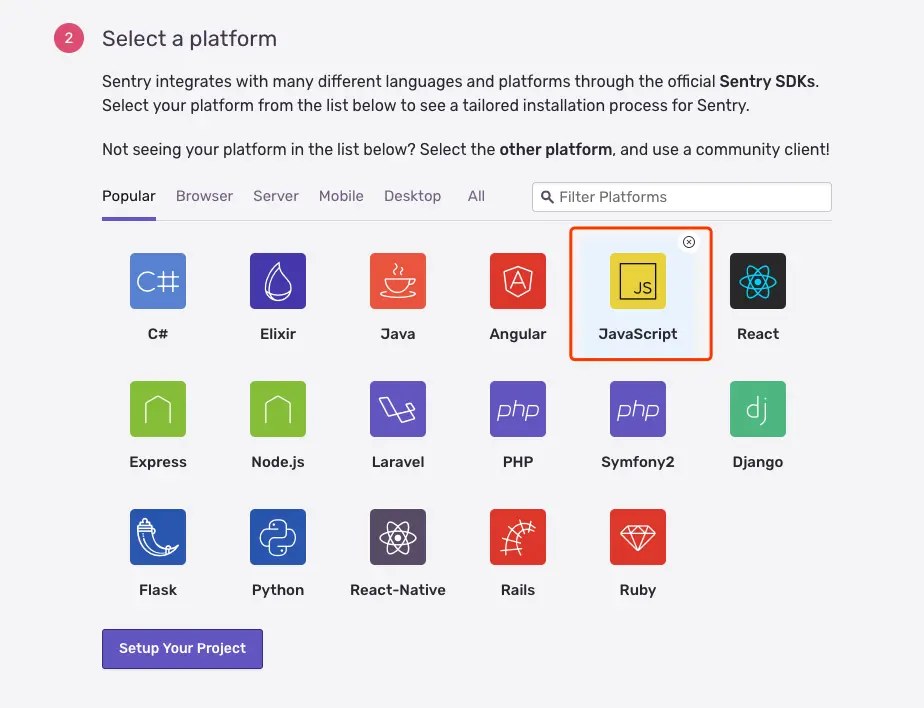Choose the Elixir platform icon
The width and height of the screenshot is (924, 708).
278,281
